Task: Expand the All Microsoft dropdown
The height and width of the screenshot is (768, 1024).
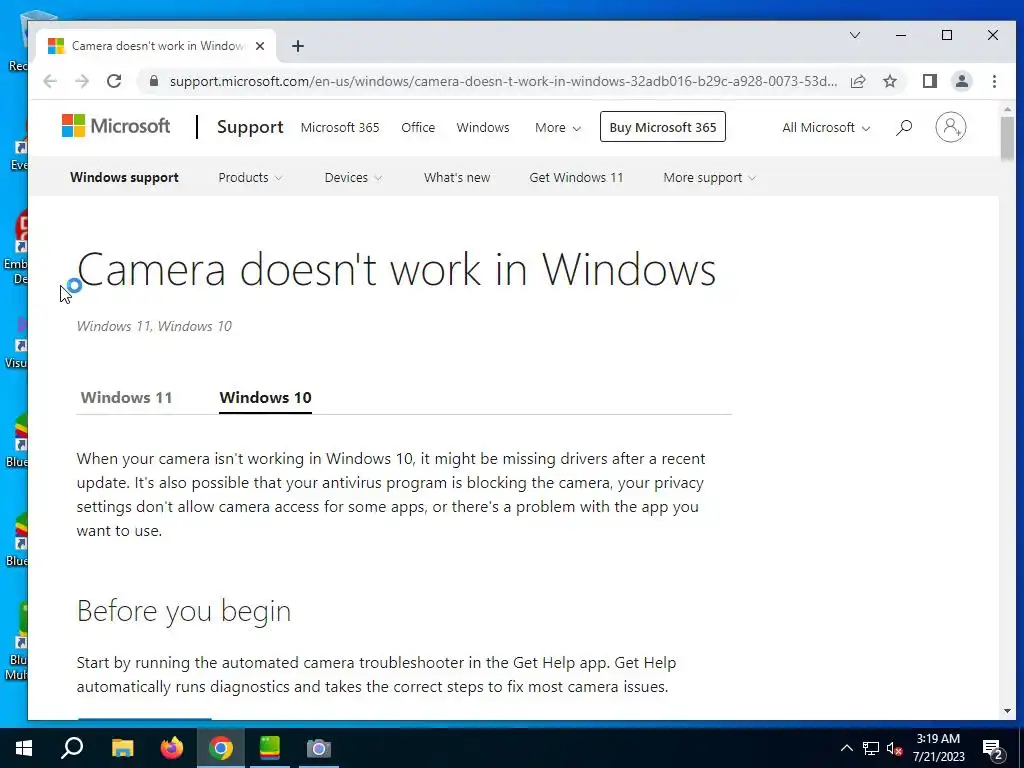Action: (x=825, y=127)
